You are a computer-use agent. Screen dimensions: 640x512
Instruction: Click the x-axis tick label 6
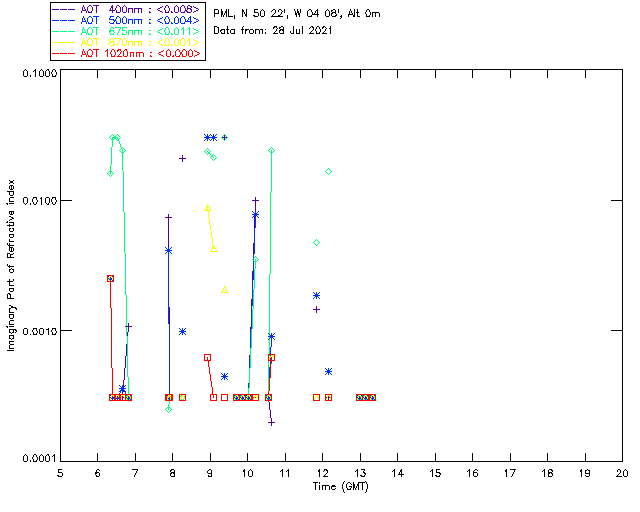(x=98, y=473)
